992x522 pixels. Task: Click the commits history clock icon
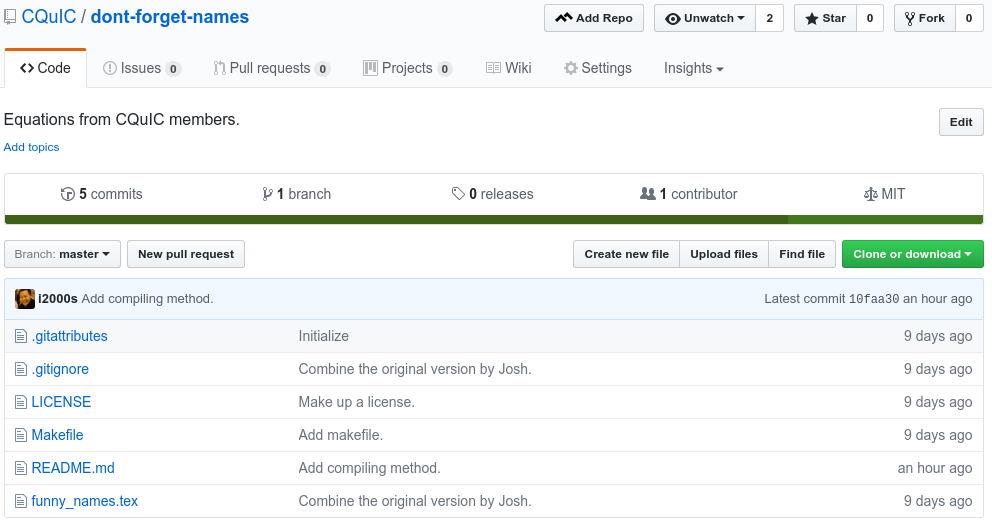click(x=68, y=194)
